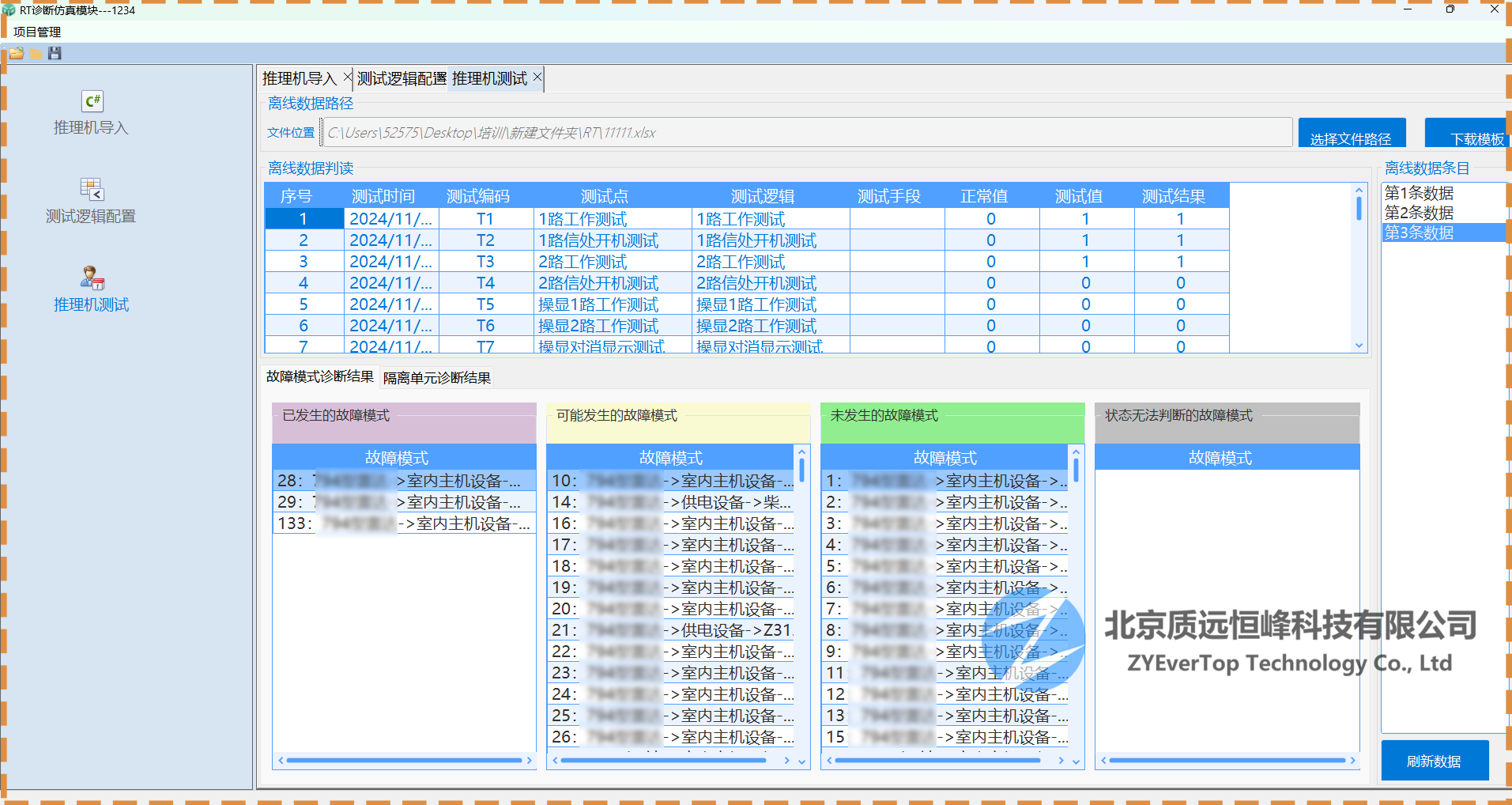Select 第1条数据 in the list

(1443, 193)
